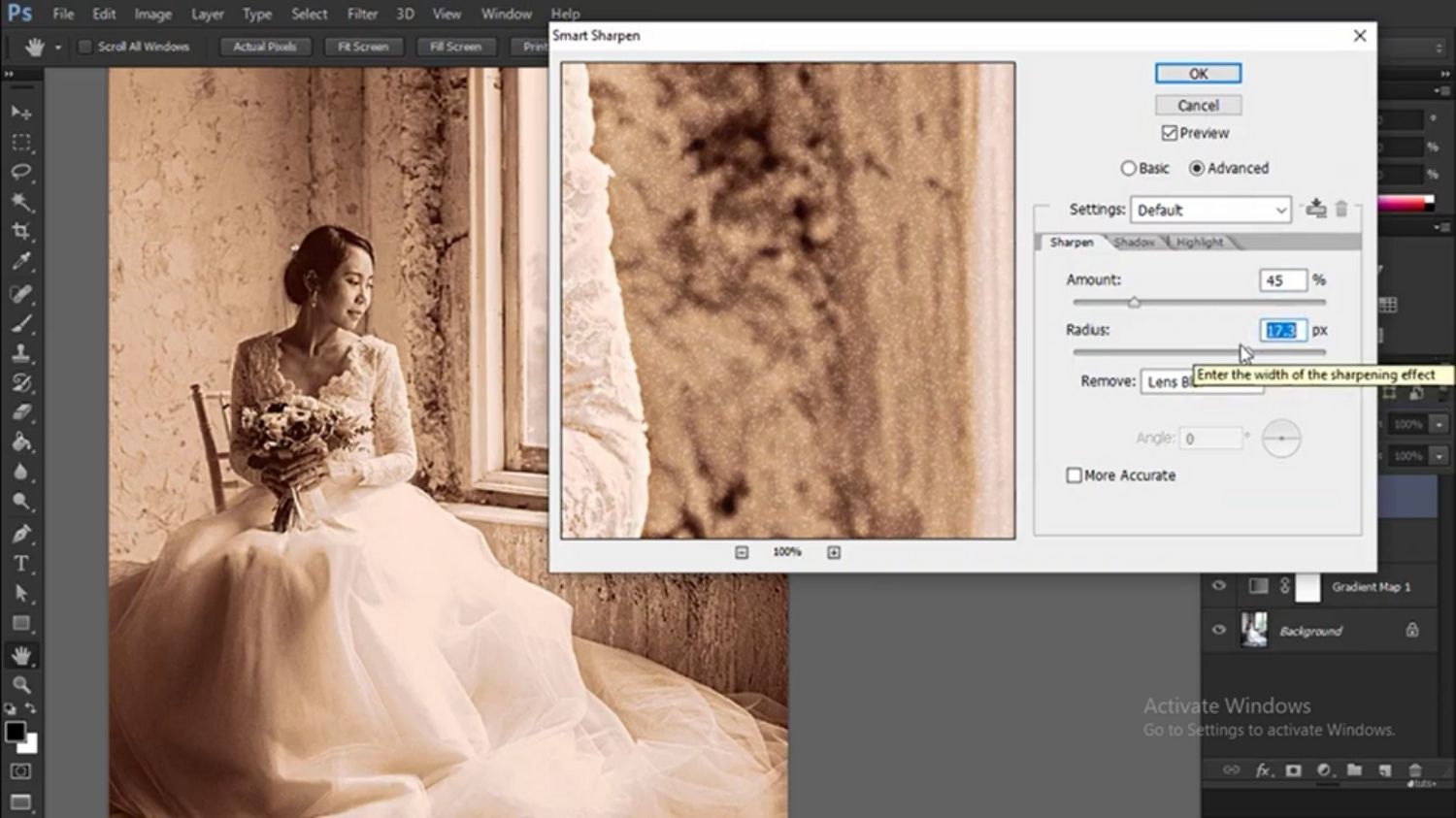Open the File menu

pos(63,14)
